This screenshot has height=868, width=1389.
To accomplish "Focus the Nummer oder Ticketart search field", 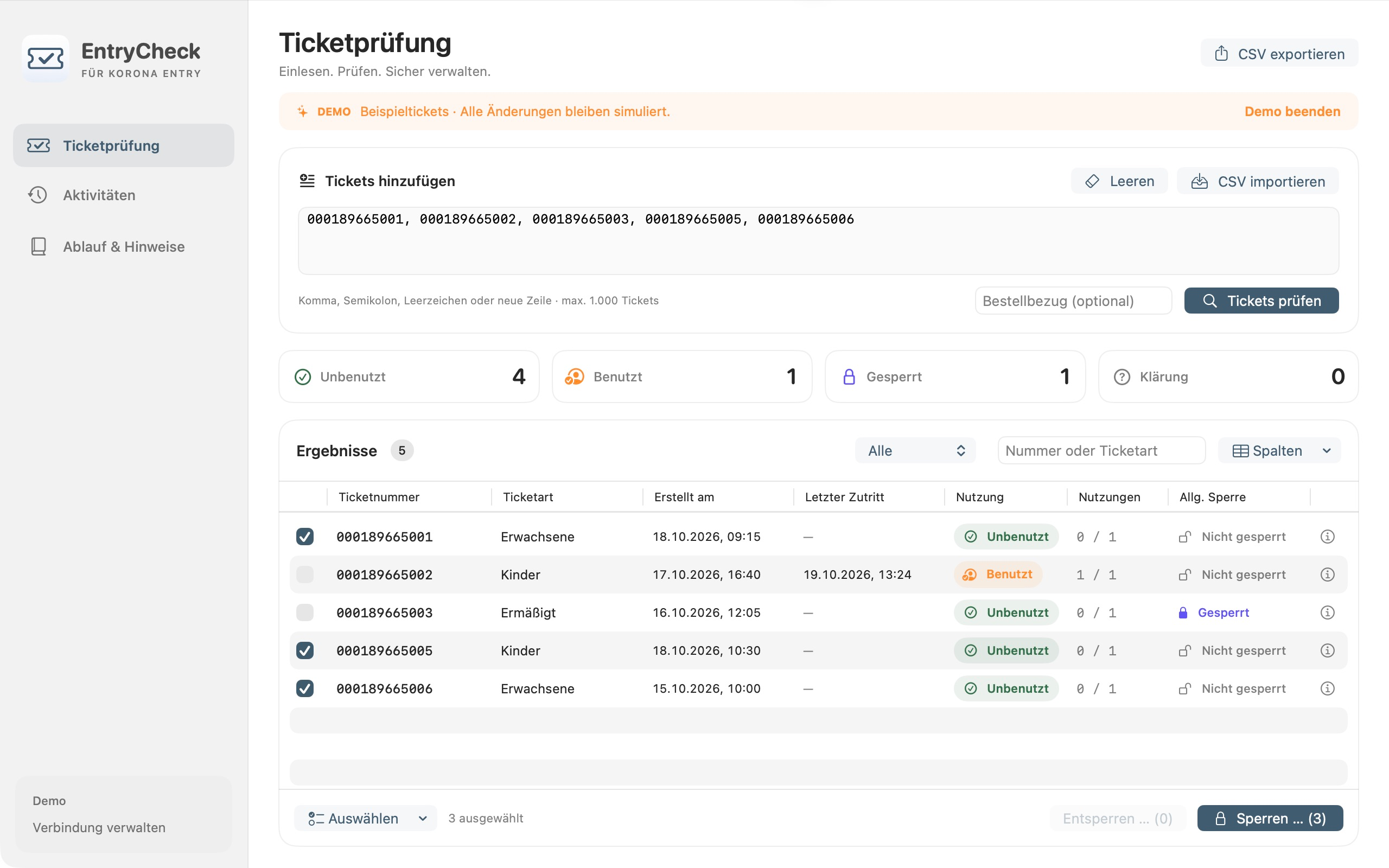I will pyautogui.click(x=1101, y=451).
